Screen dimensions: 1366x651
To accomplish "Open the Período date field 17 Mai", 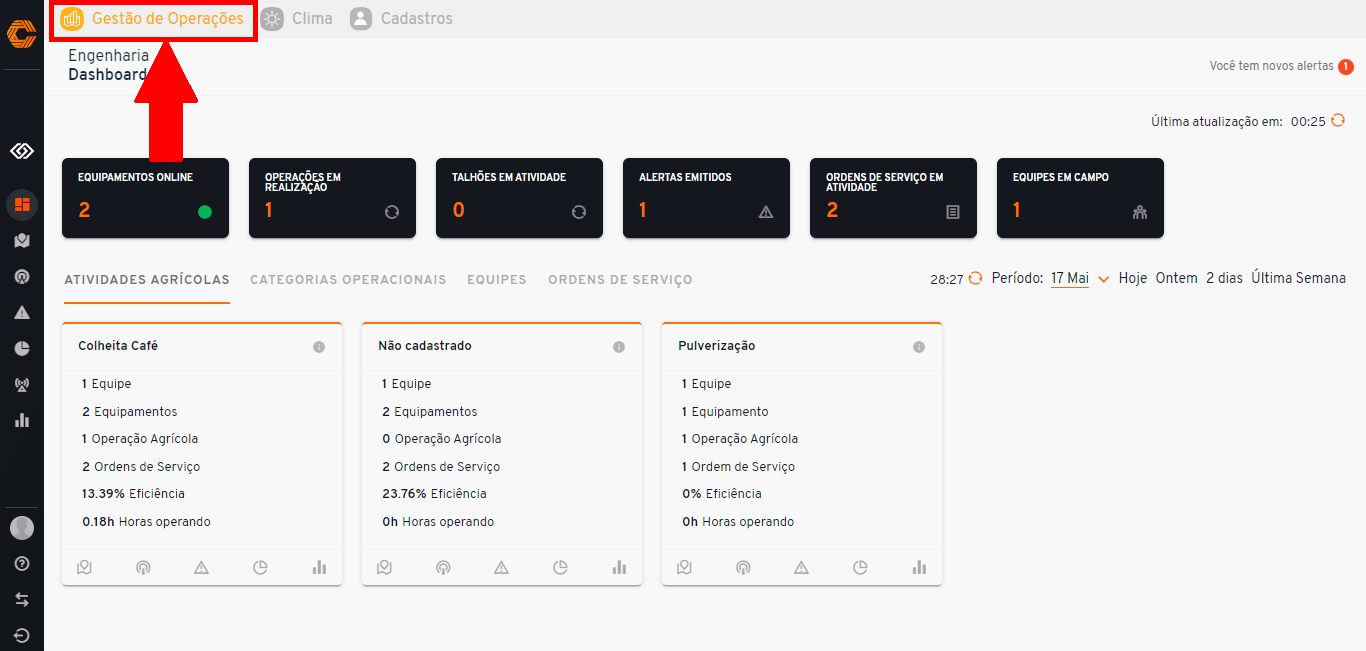I will 1069,278.
